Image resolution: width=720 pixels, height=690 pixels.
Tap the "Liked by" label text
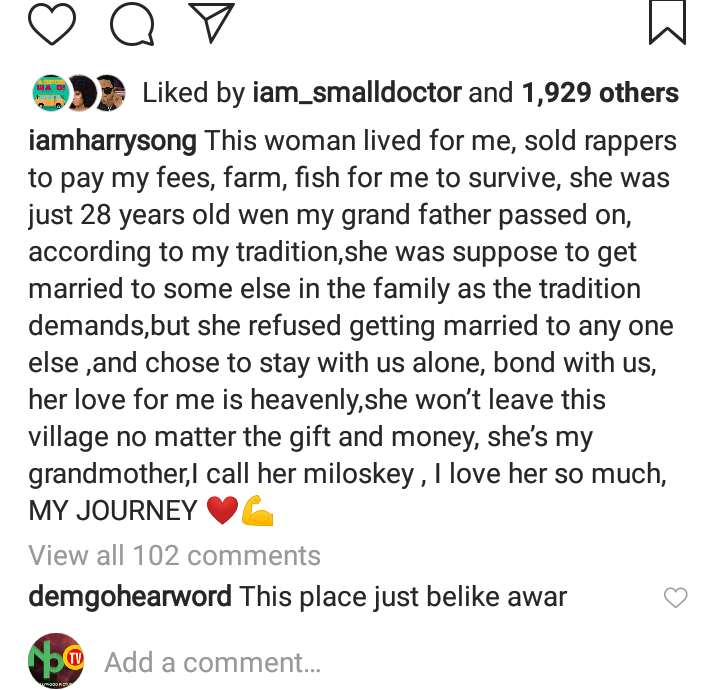193,94
